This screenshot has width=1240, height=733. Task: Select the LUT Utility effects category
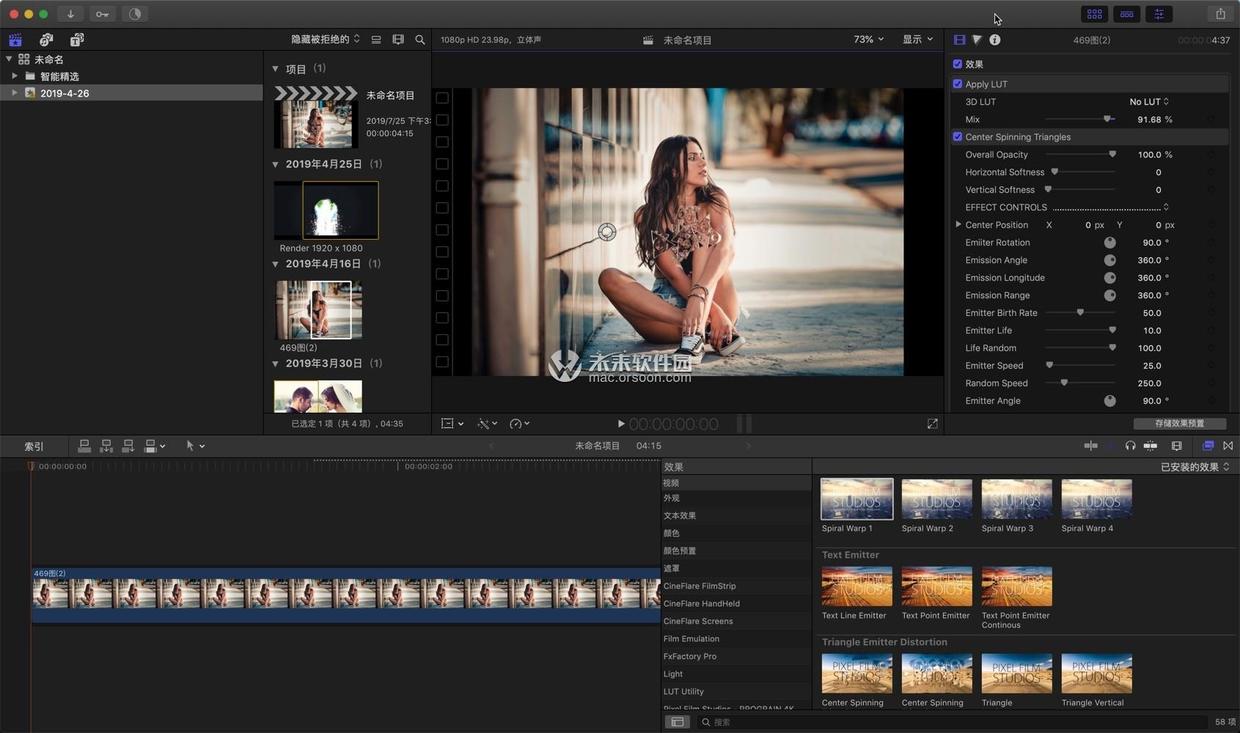pos(684,691)
